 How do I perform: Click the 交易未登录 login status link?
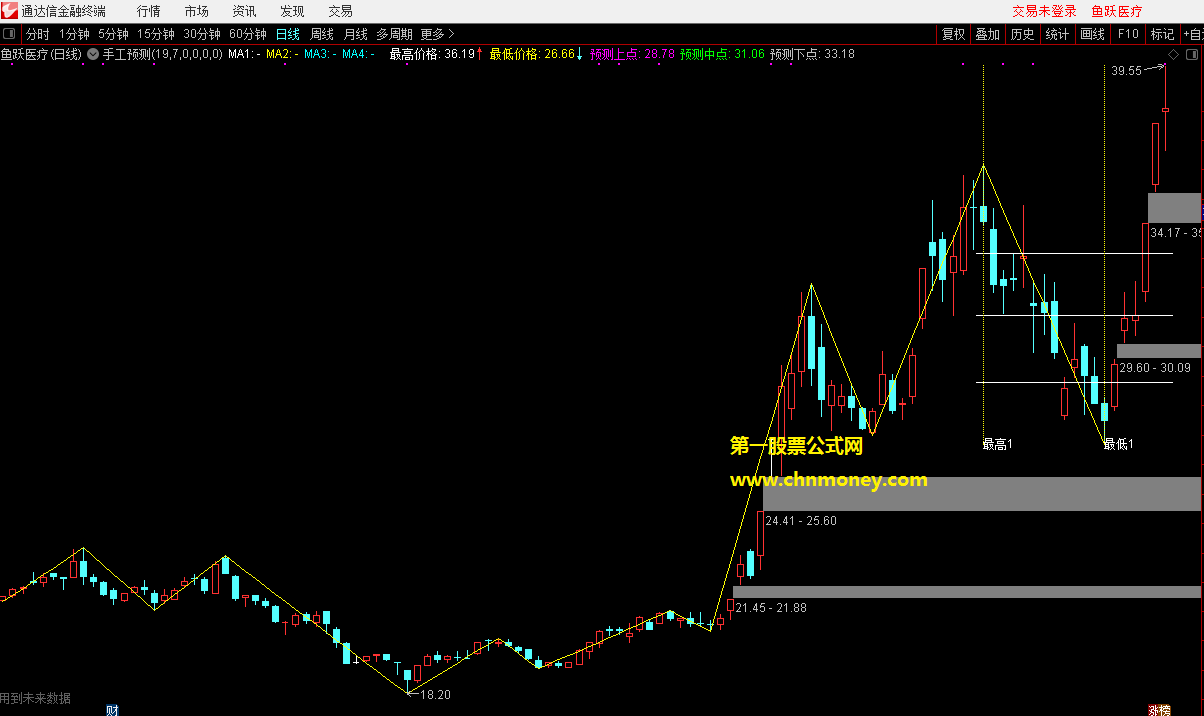pos(1044,11)
